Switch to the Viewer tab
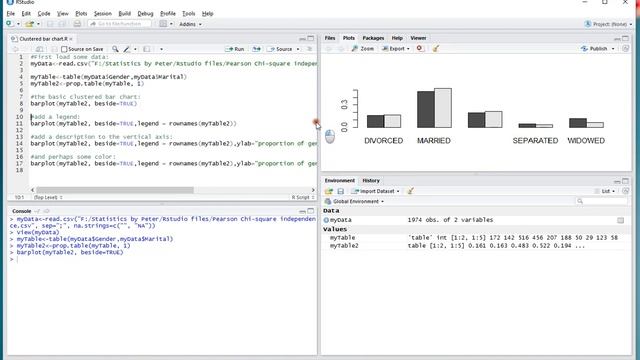The height and width of the screenshot is (360, 640). [x=418, y=38]
